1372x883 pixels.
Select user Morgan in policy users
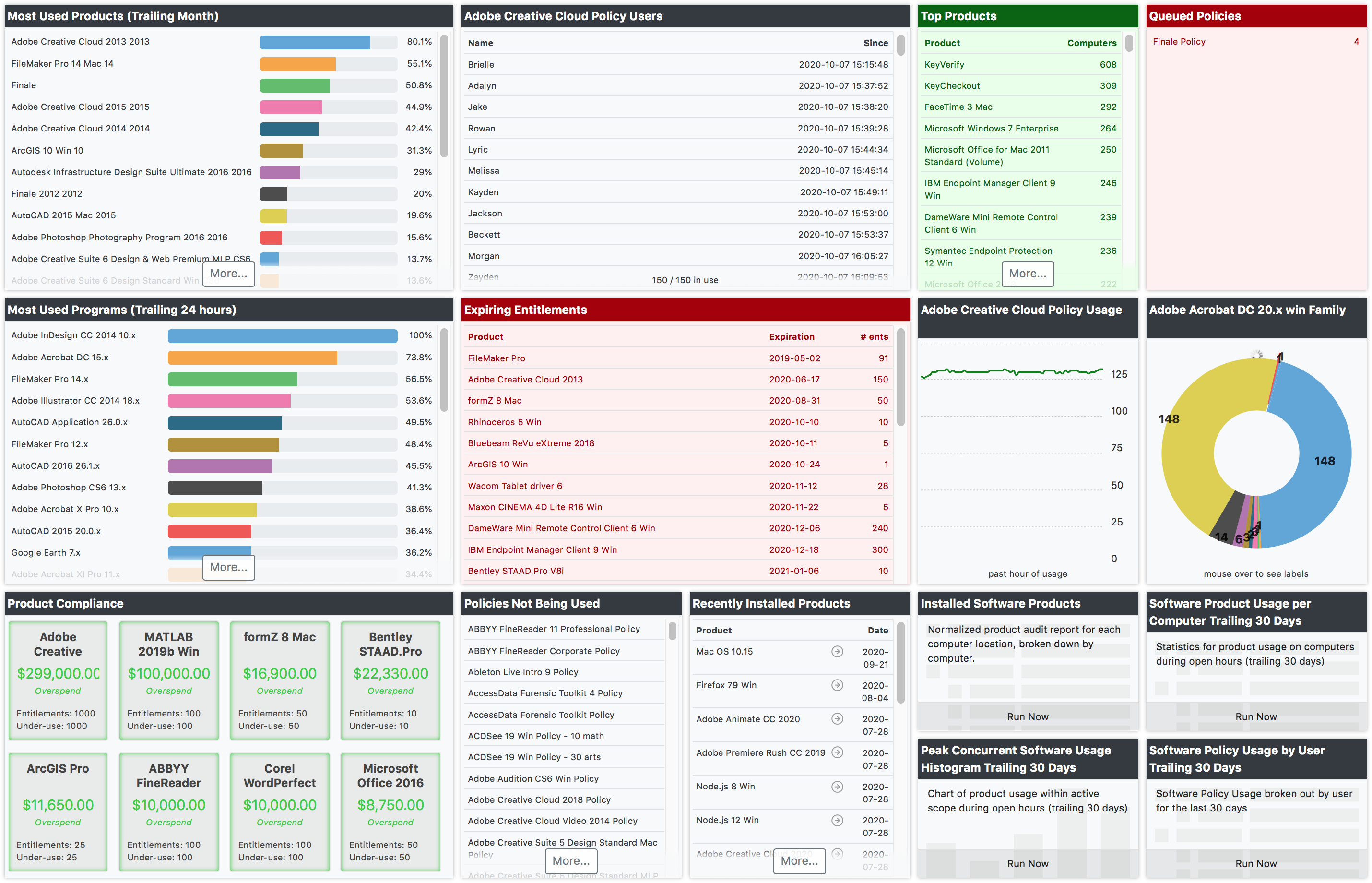tap(677, 256)
